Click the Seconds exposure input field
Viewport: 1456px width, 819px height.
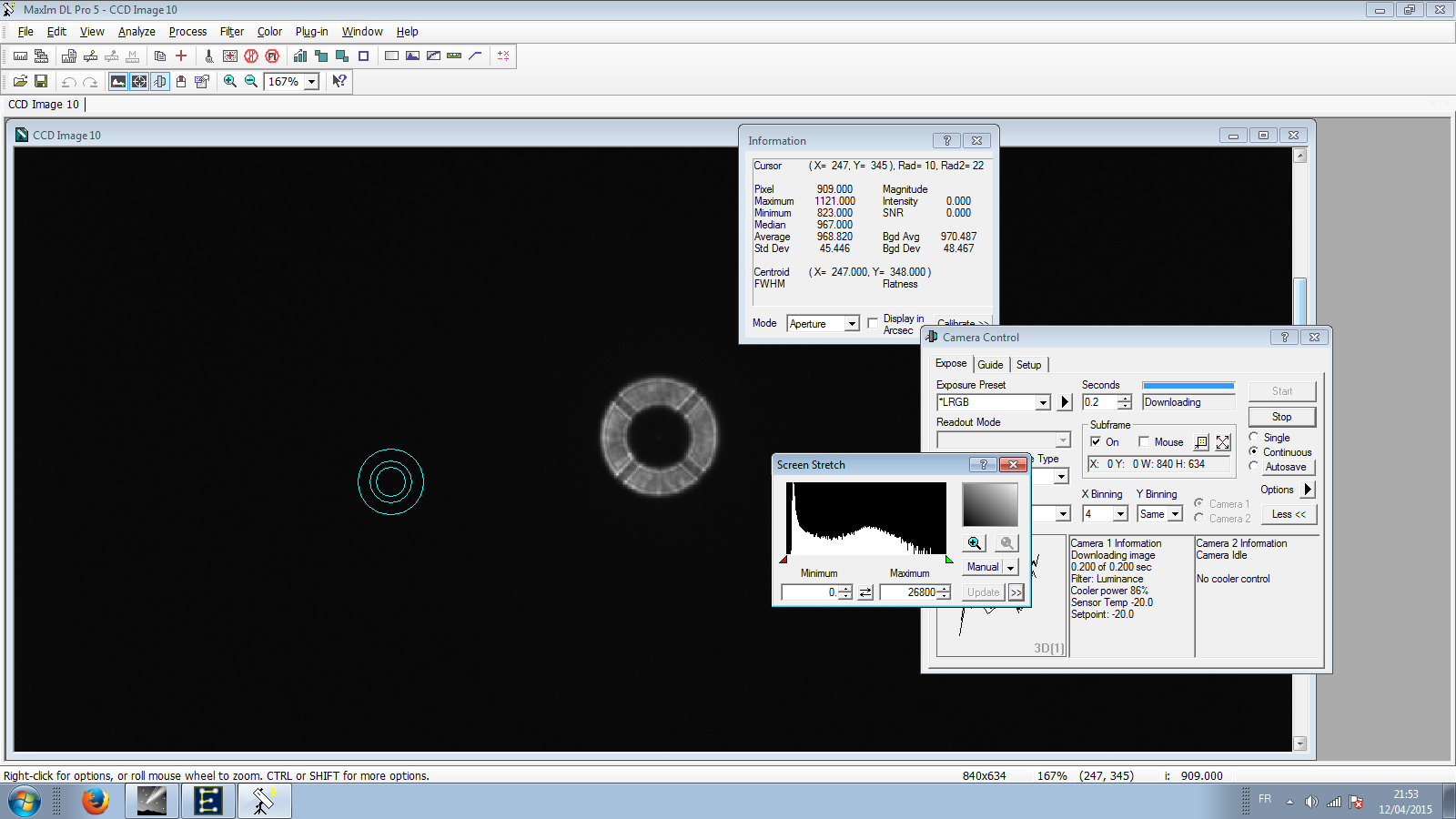[1099, 402]
